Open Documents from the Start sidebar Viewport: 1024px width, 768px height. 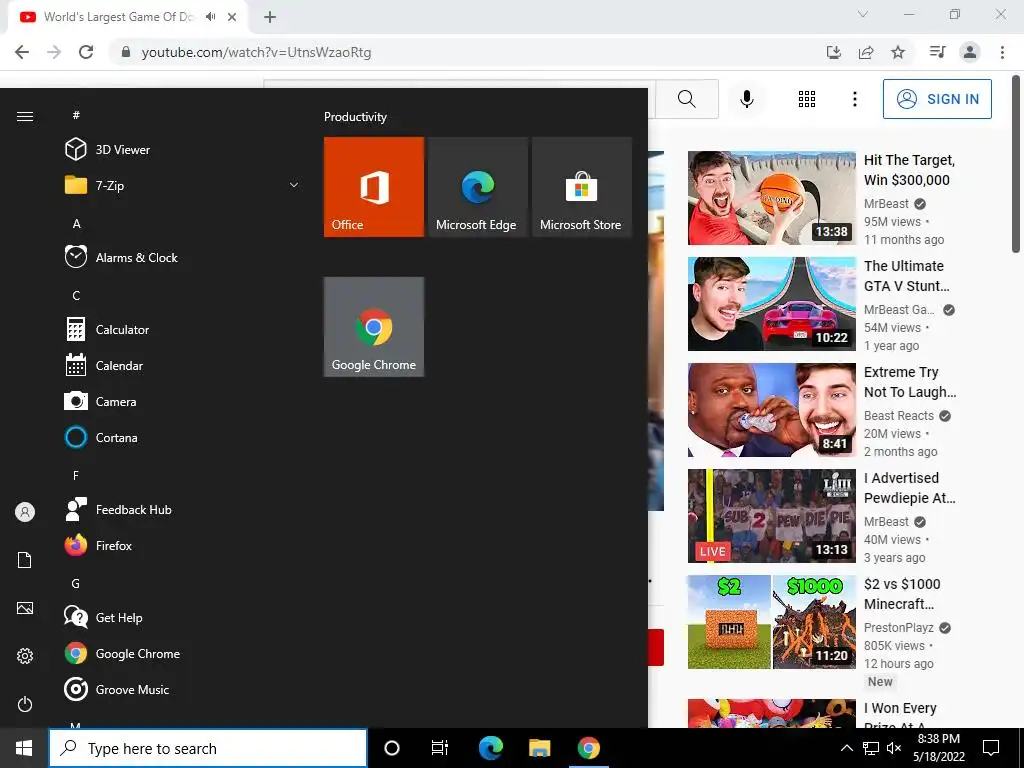pyautogui.click(x=25, y=560)
